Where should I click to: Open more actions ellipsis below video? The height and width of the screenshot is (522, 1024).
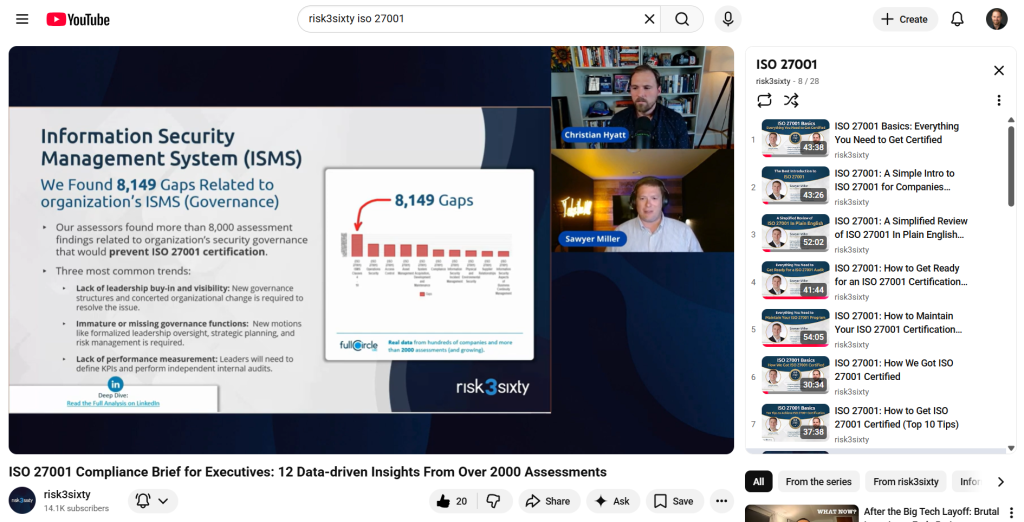[x=722, y=501]
